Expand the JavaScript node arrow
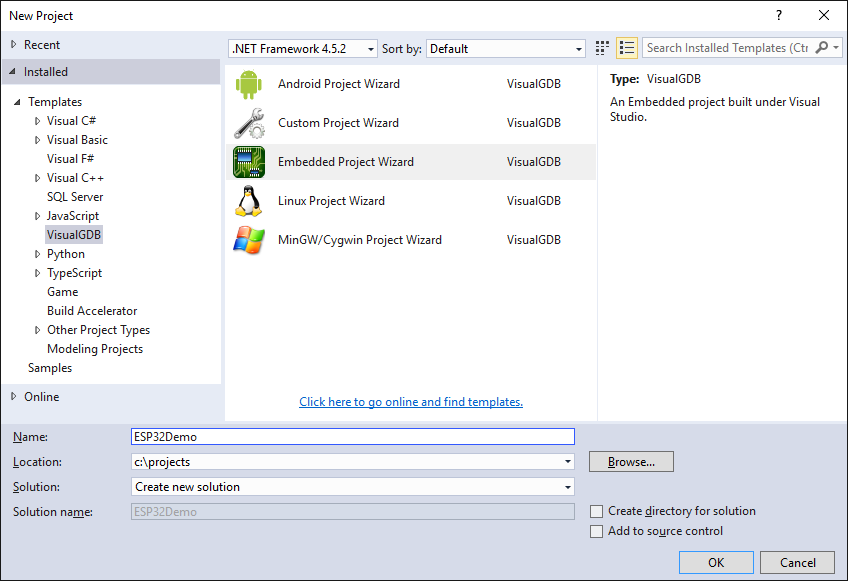Viewport: 848px width, 581px height. 37,216
